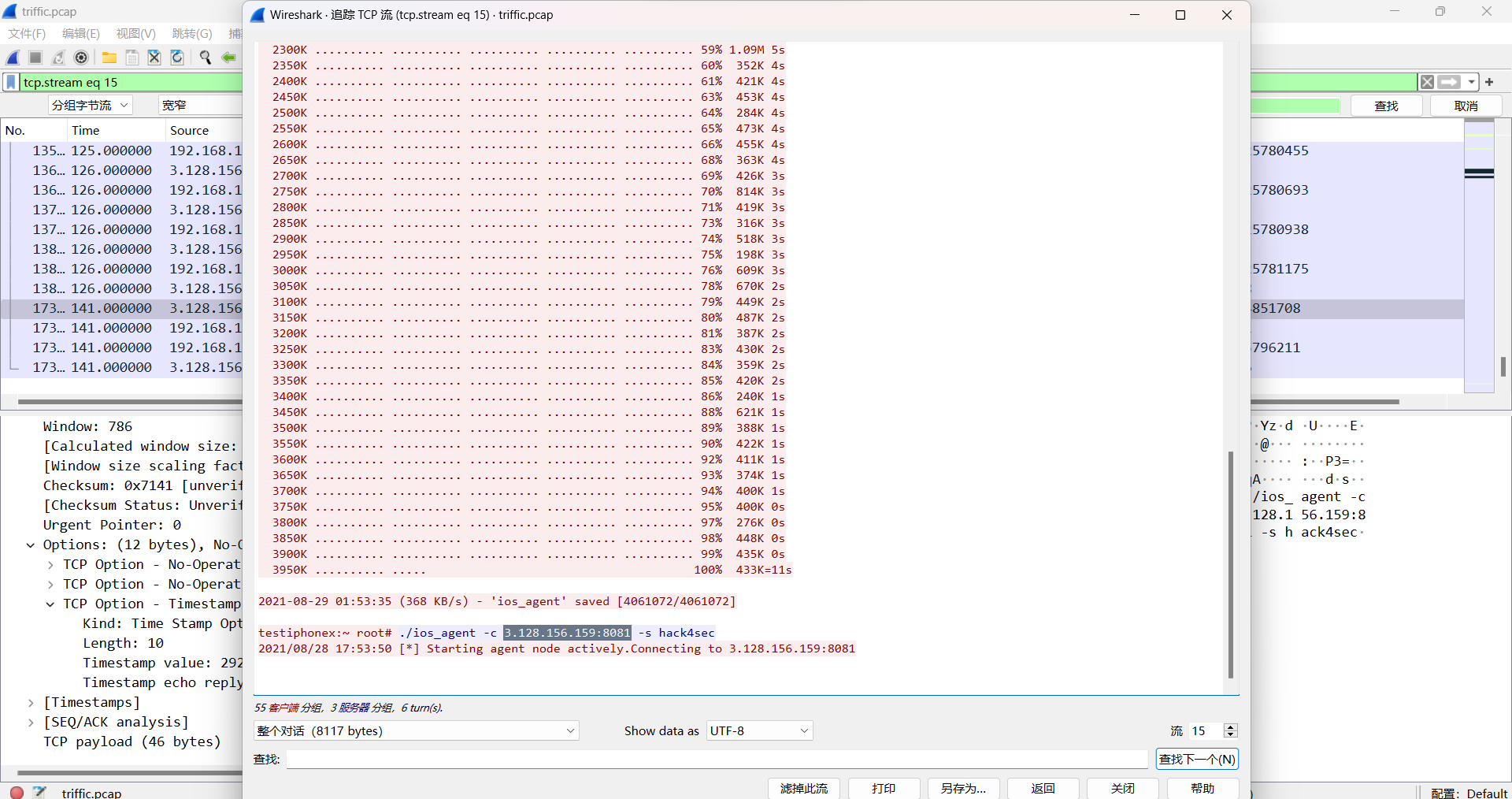
Task: Click the 关闭 close button
Action: point(1123,789)
